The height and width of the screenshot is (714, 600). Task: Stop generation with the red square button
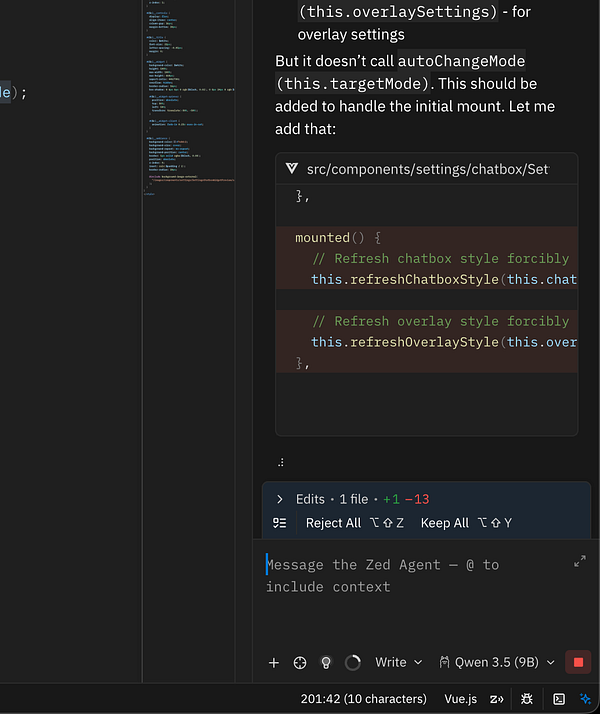pyautogui.click(x=578, y=662)
